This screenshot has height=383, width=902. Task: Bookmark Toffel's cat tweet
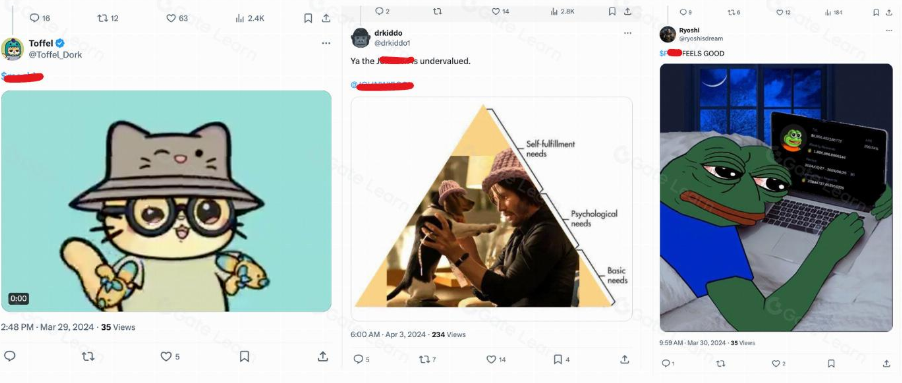click(244, 357)
